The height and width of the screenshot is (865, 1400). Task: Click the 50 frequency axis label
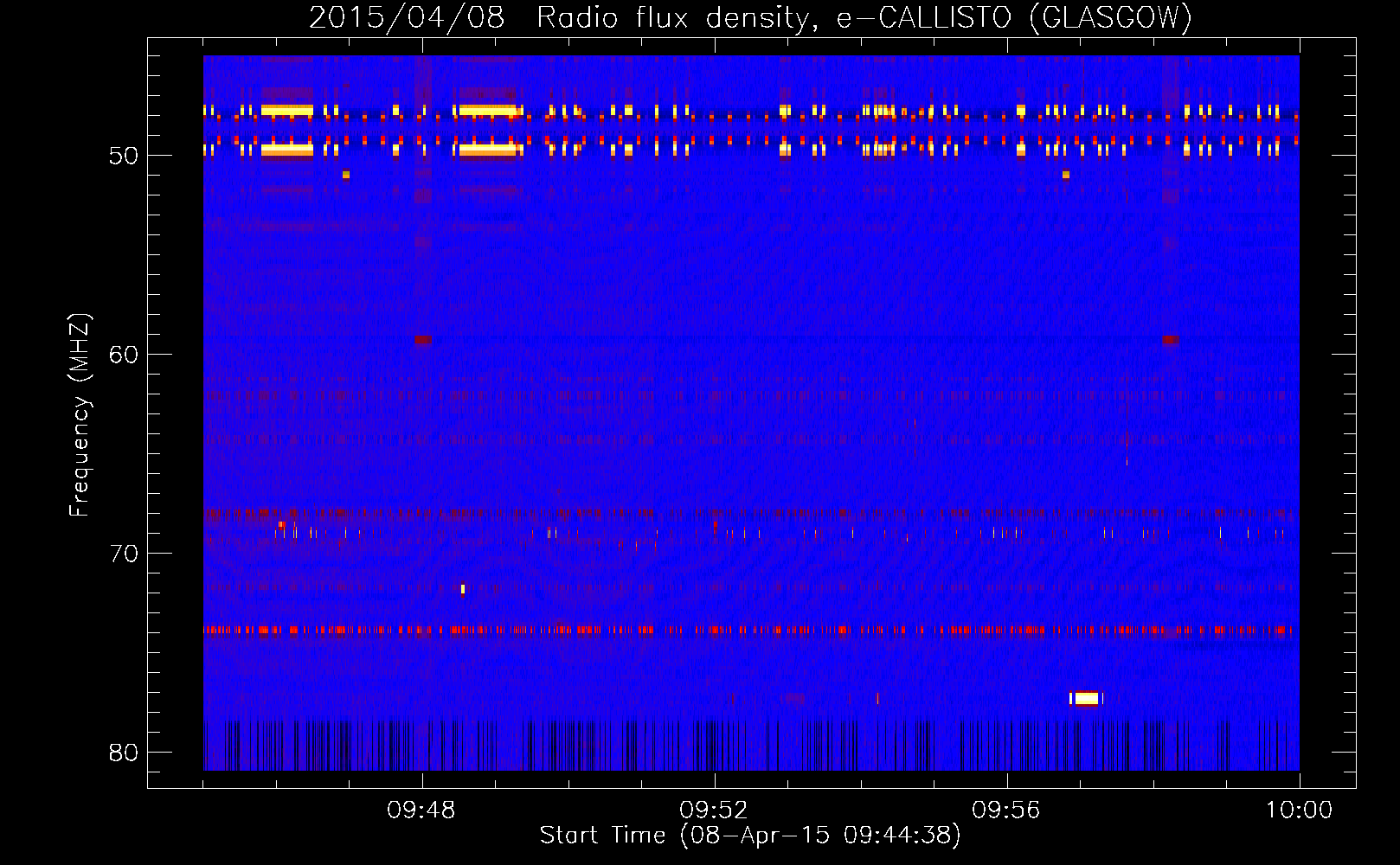tap(124, 156)
